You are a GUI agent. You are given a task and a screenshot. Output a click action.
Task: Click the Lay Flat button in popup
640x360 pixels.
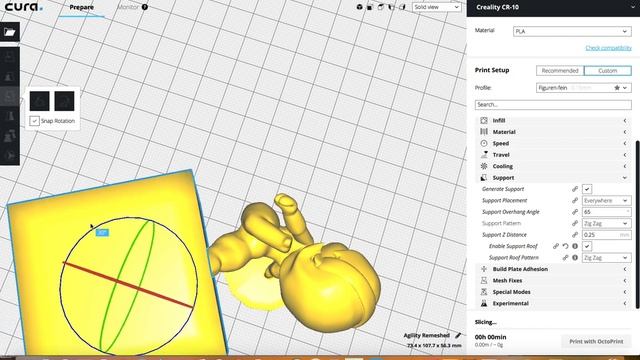point(64,101)
